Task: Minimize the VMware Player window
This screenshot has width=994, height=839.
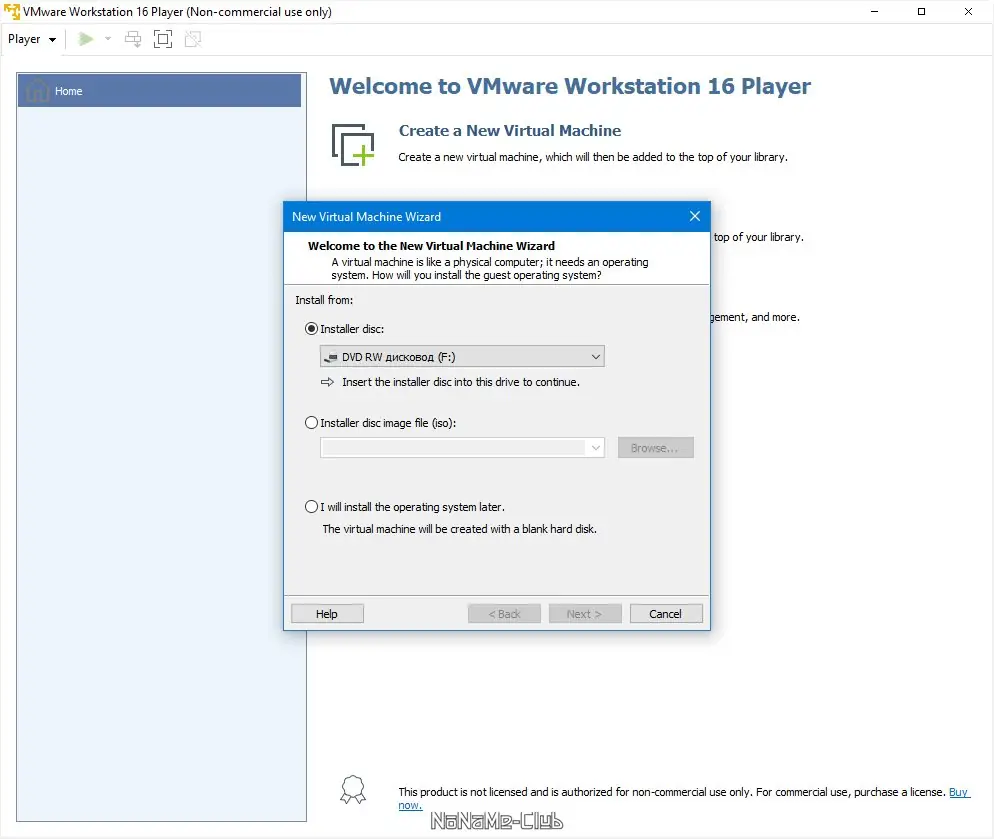Action: coord(874,11)
